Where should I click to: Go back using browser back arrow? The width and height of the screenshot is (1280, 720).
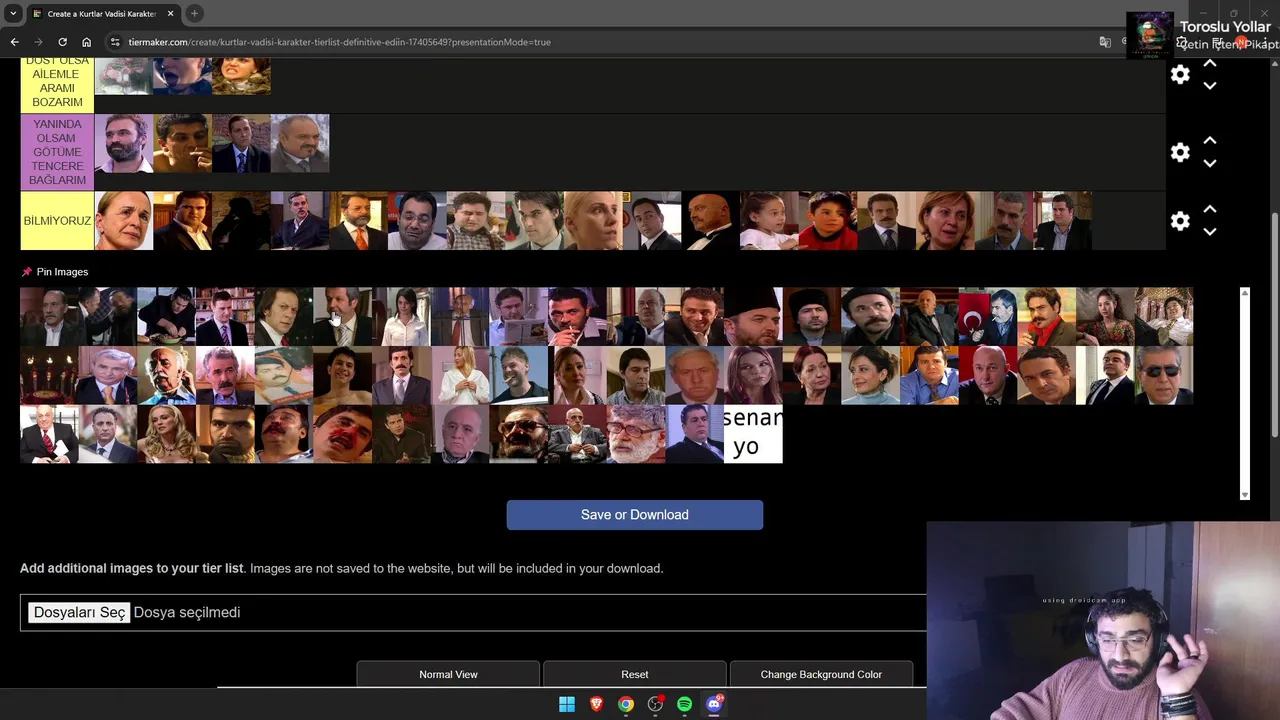[14, 42]
